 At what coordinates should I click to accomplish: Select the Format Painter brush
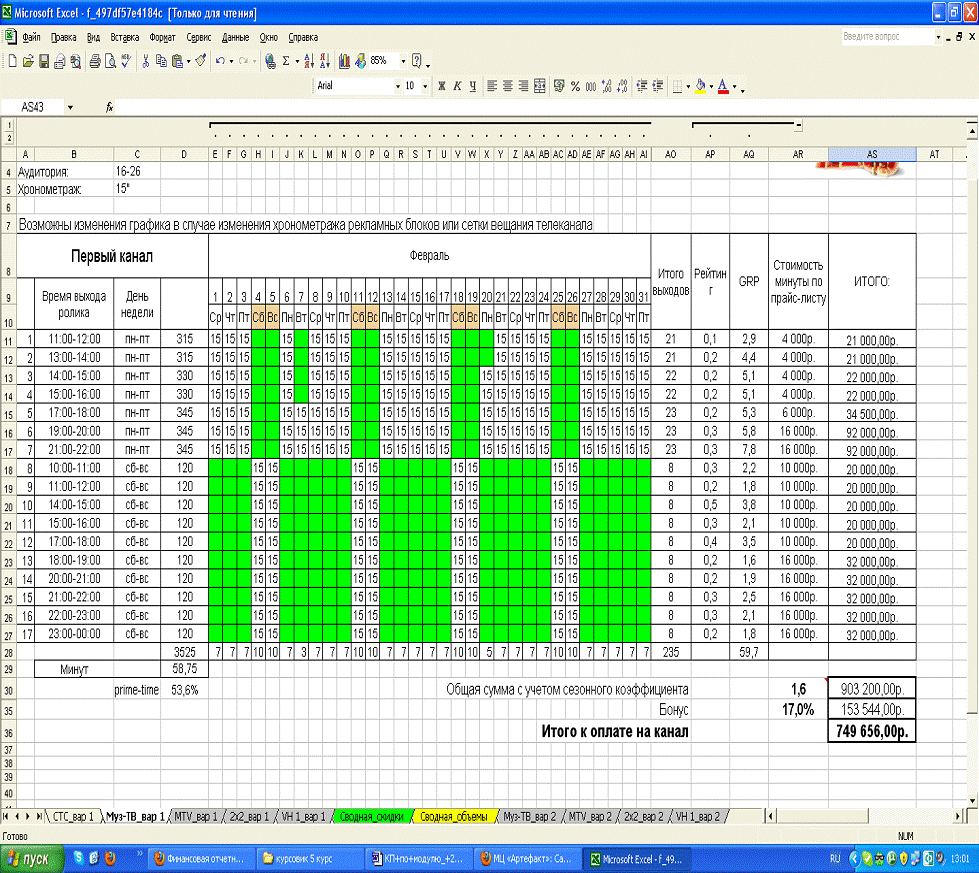(200, 61)
